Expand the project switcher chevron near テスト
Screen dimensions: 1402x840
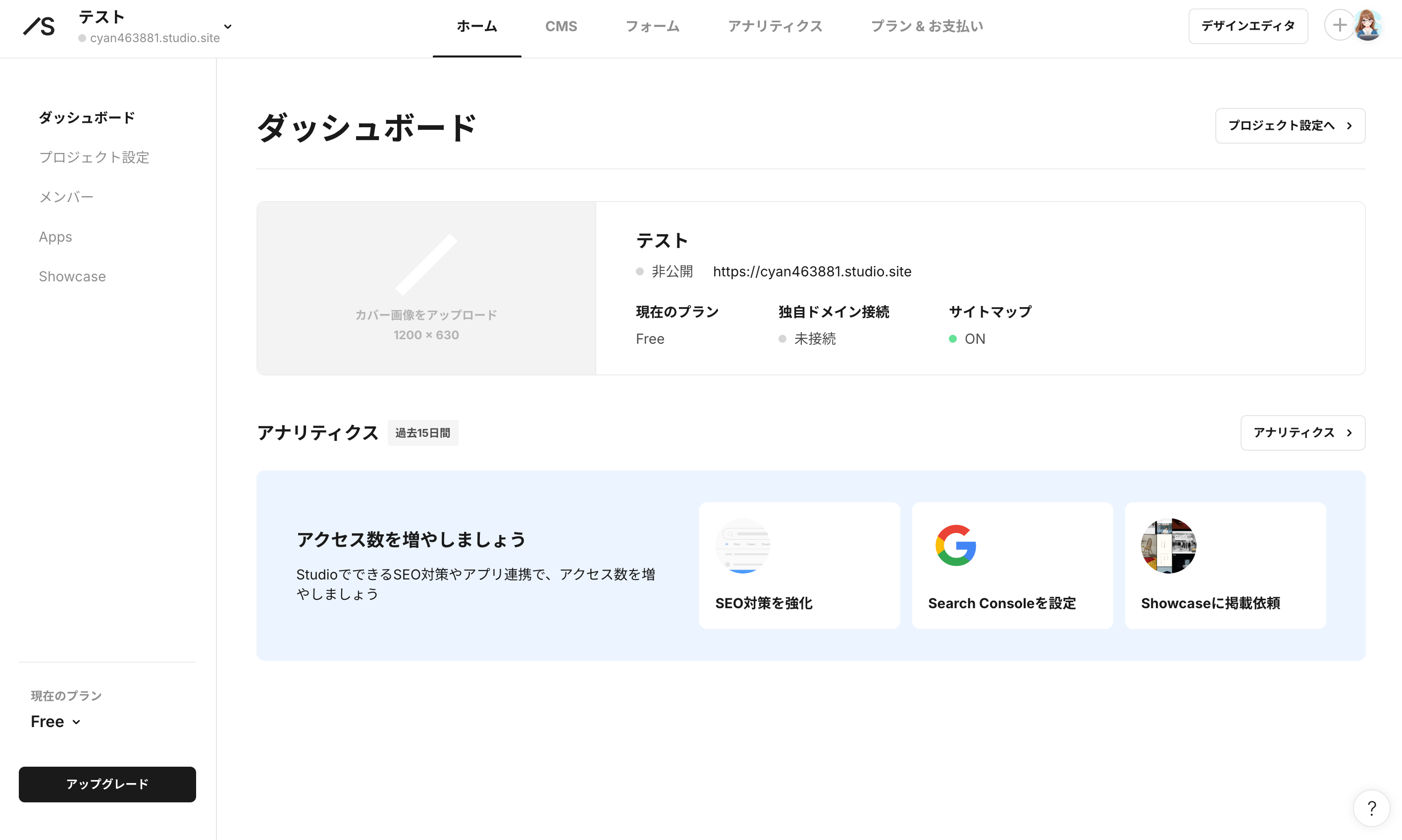click(227, 27)
